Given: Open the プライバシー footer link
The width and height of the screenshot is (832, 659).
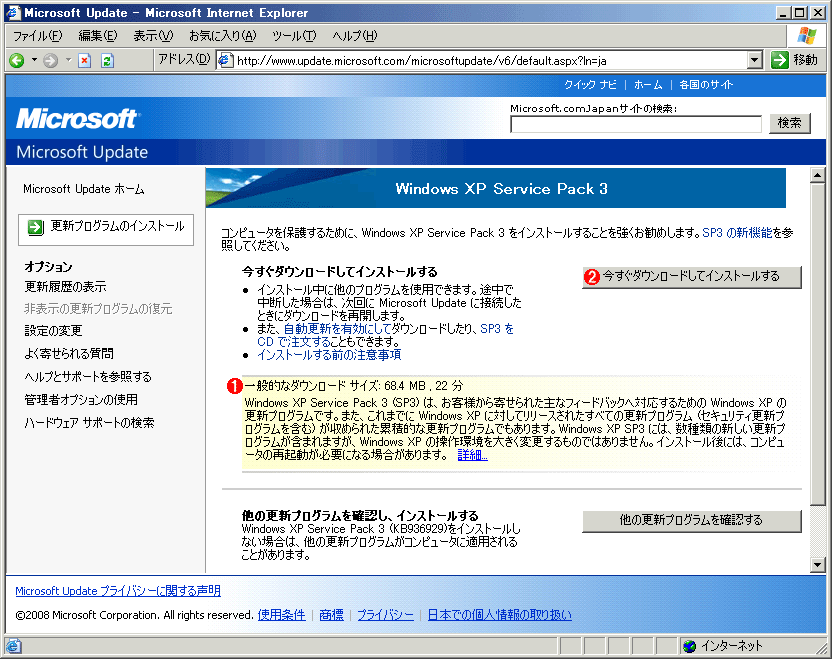Looking at the screenshot, I should click(385, 615).
